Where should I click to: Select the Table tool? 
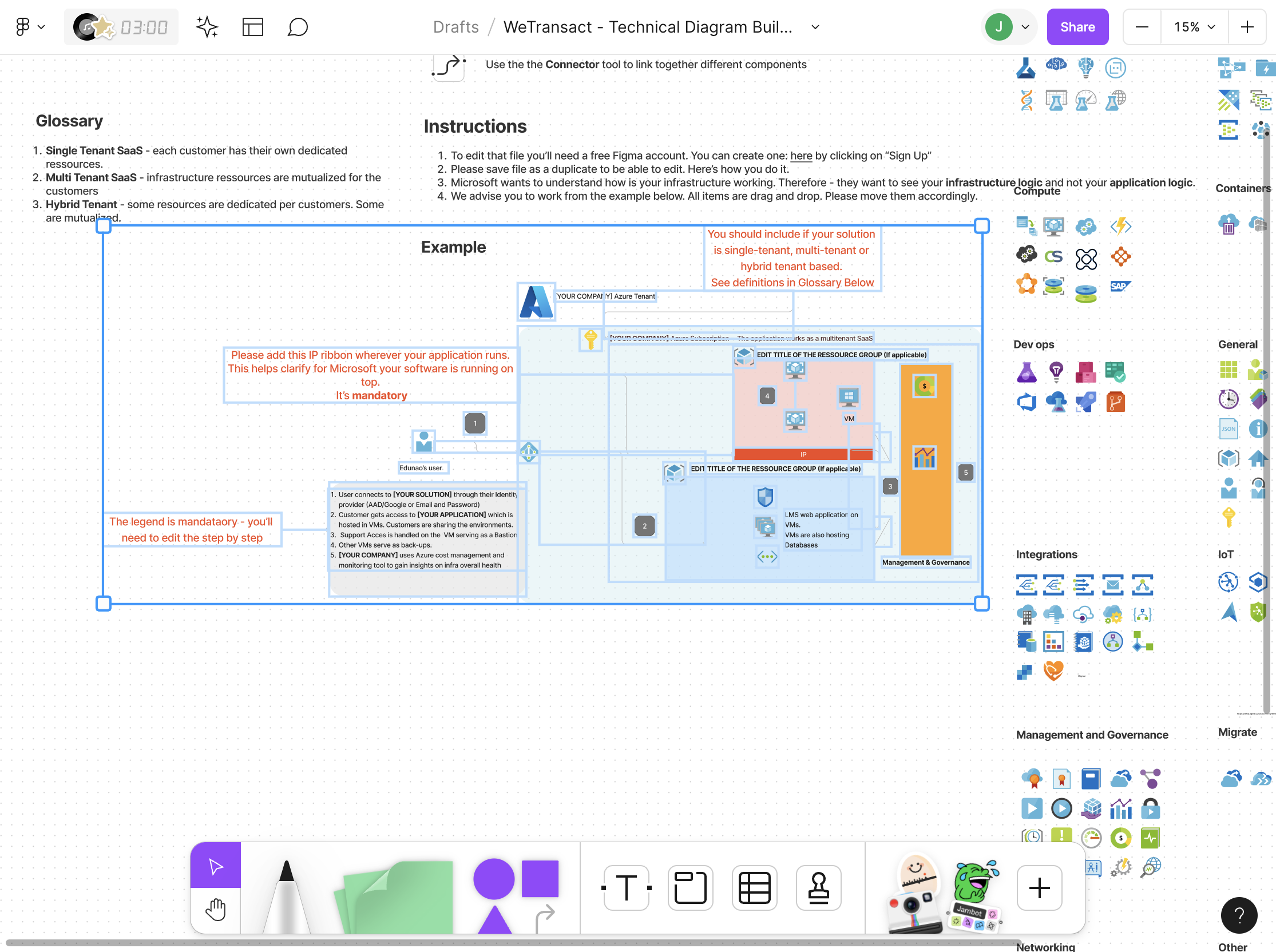point(754,887)
